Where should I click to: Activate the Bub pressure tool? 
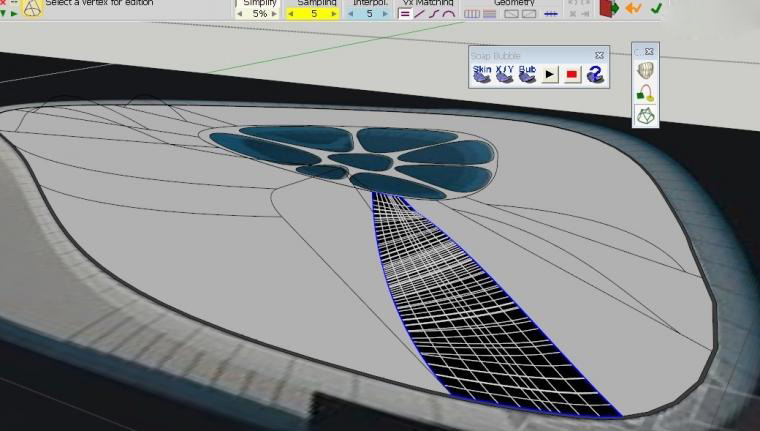point(527,74)
